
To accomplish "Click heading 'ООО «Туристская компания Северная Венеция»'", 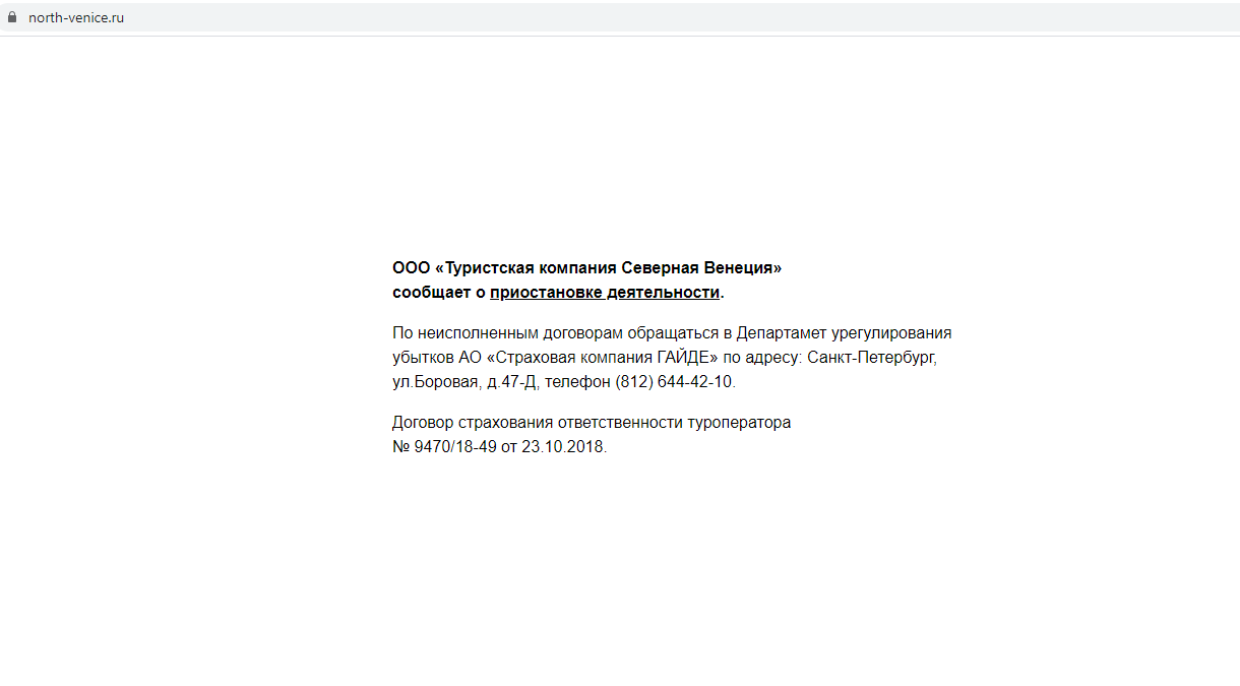I will click(x=587, y=268).
